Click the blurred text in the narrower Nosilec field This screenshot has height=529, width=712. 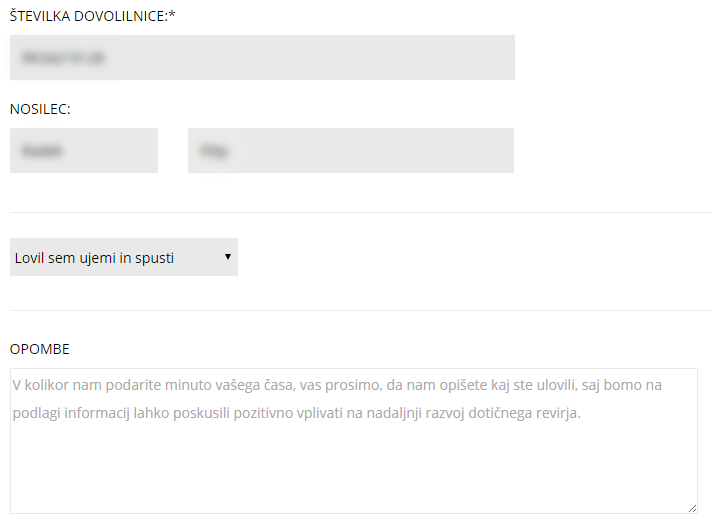point(42,150)
